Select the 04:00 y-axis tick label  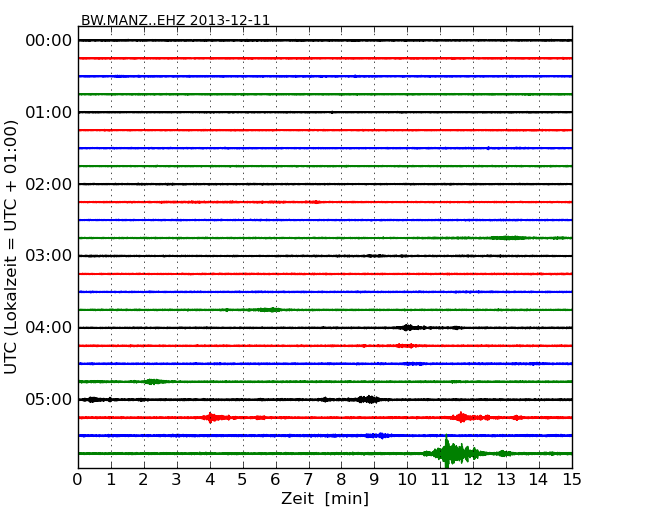48,328
